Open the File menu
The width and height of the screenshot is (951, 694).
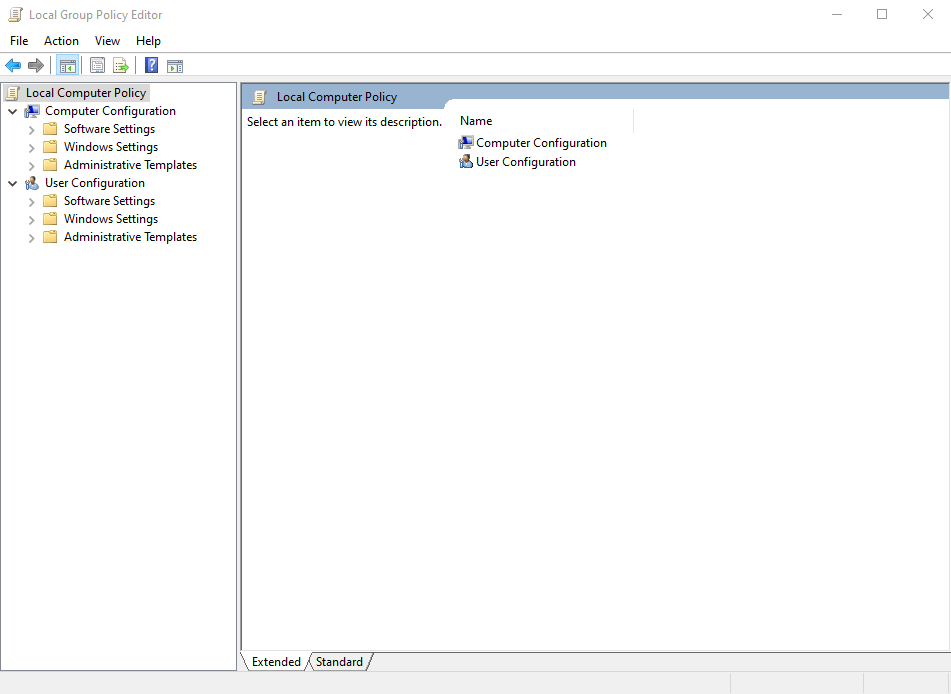click(x=19, y=41)
